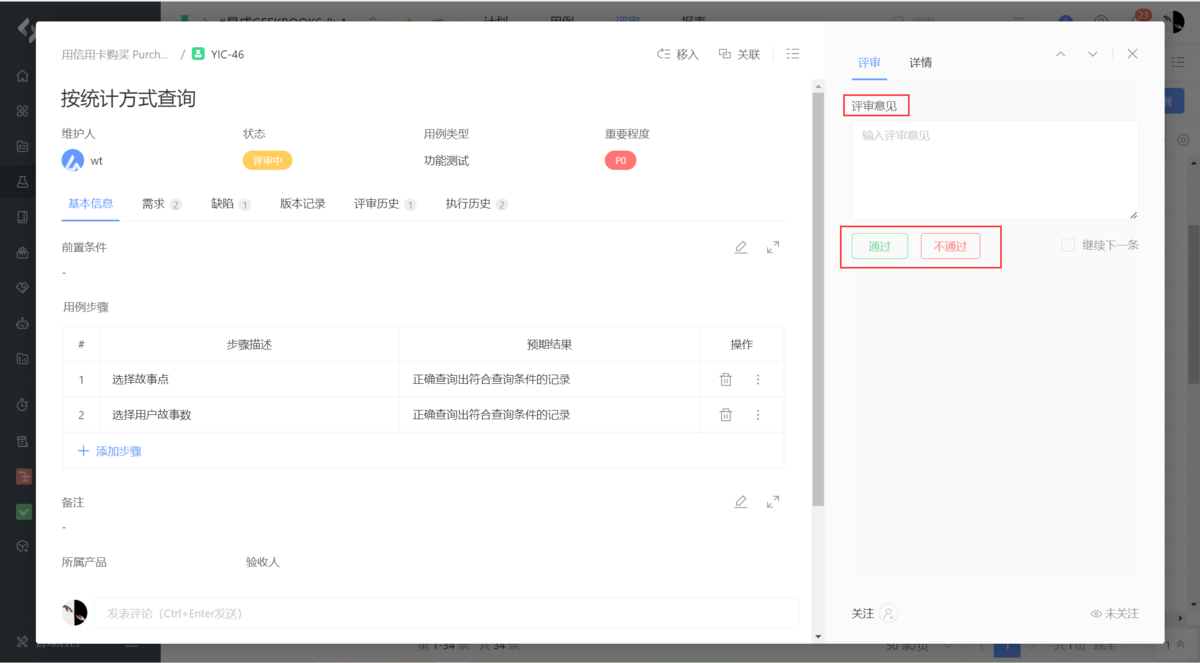Expand the 前置条件 section to fullscreen
This screenshot has width=1200, height=663.
(773, 247)
